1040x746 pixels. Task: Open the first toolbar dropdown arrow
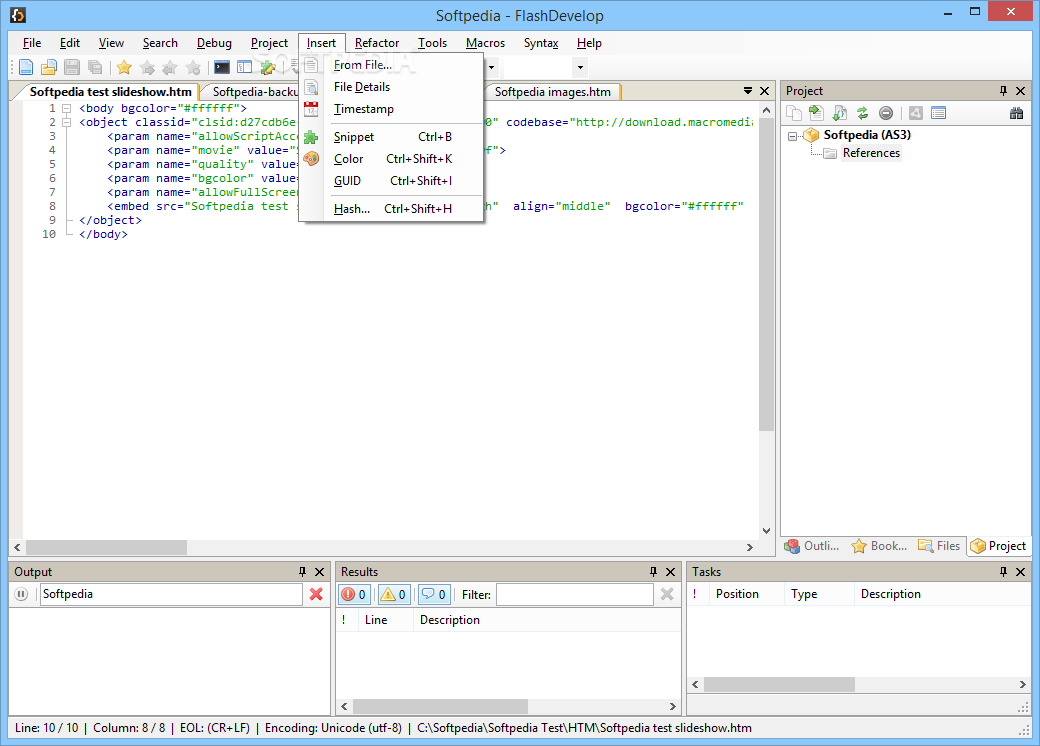(x=491, y=67)
